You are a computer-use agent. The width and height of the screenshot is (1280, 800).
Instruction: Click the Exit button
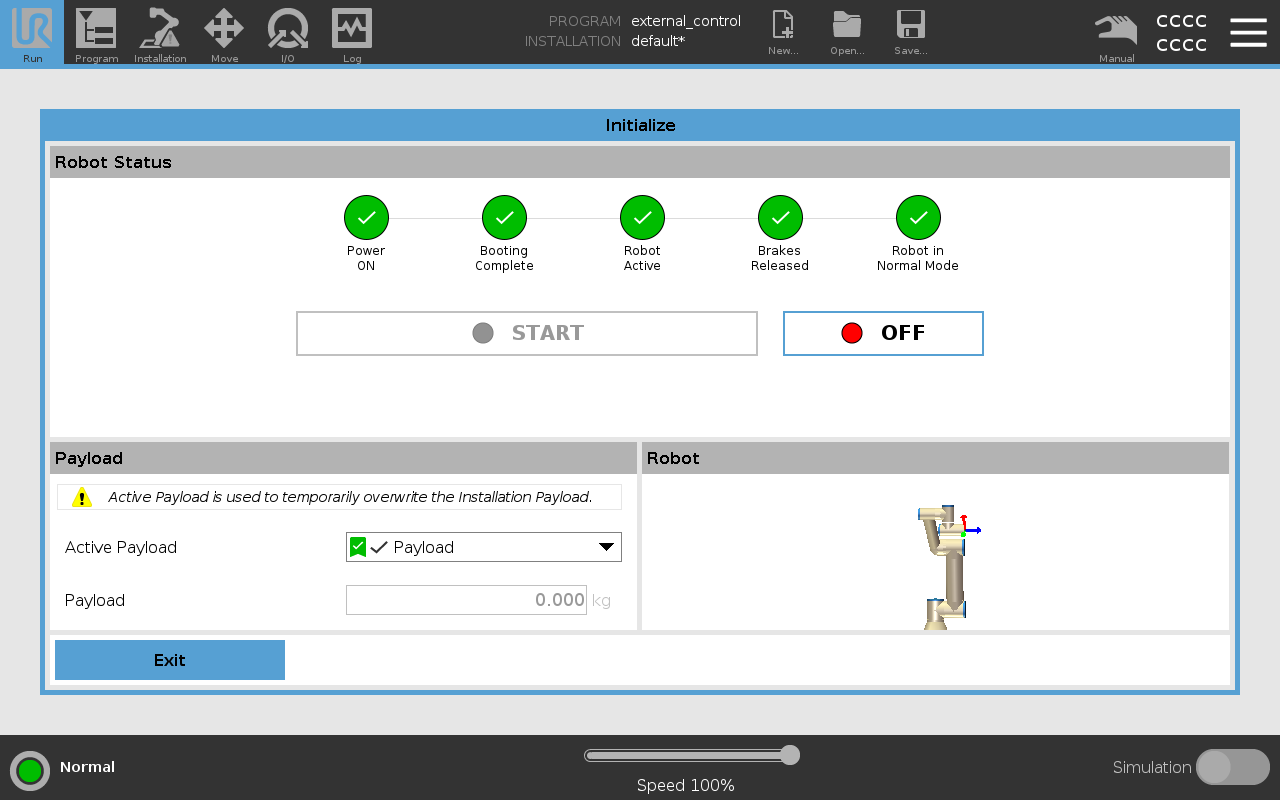(170, 660)
